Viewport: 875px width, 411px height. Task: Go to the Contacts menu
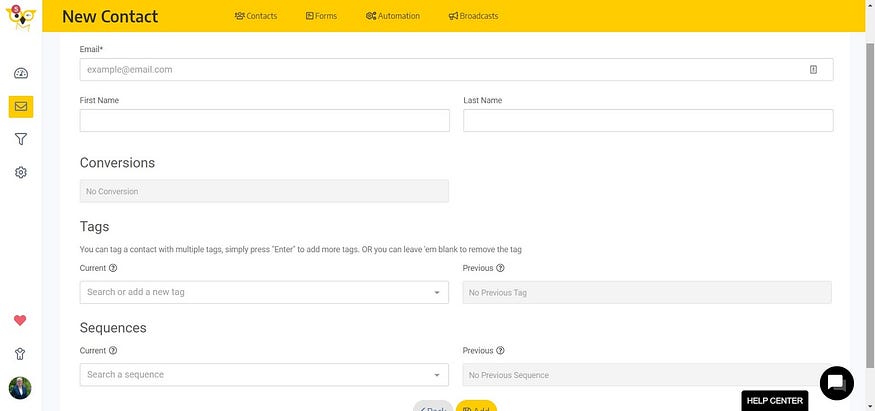[256, 16]
